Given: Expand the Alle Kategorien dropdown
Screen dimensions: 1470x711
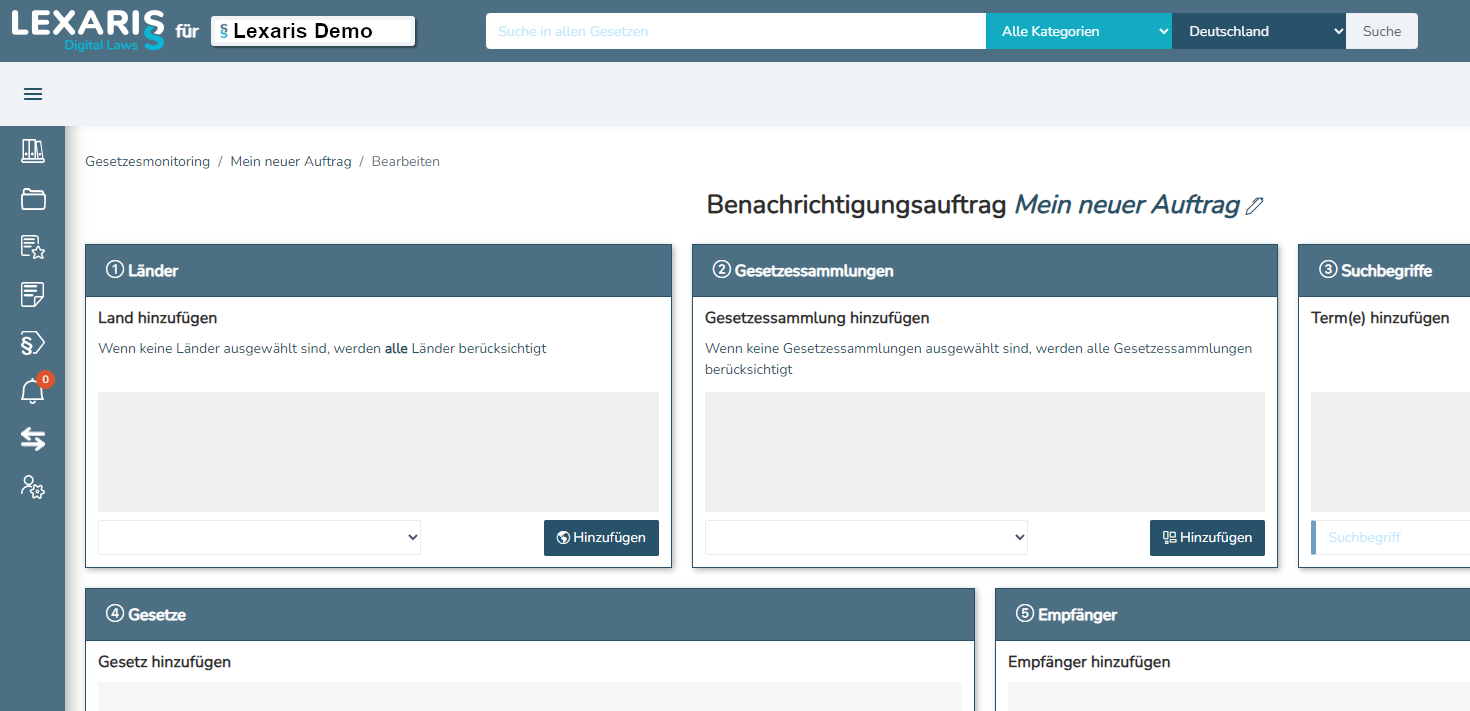Looking at the screenshot, I should 1078,31.
